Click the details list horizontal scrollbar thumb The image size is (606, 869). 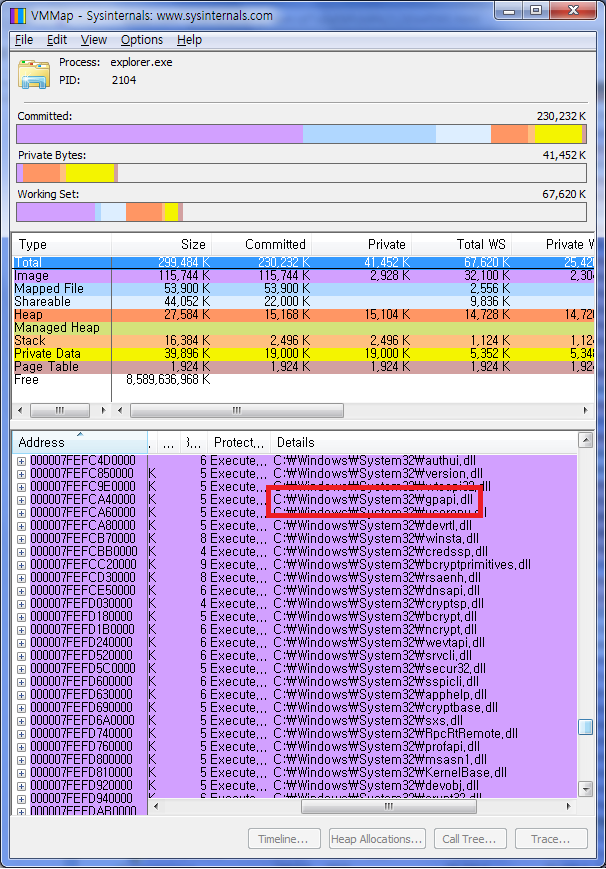pos(389,806)
